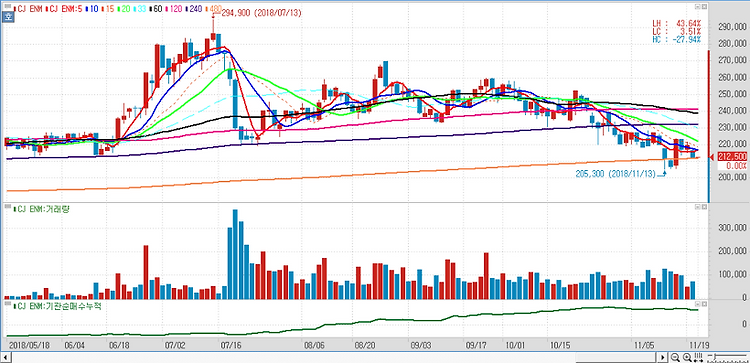Click the 200,000 price axis label
The image size is (750, 363).
click(733, 177)
